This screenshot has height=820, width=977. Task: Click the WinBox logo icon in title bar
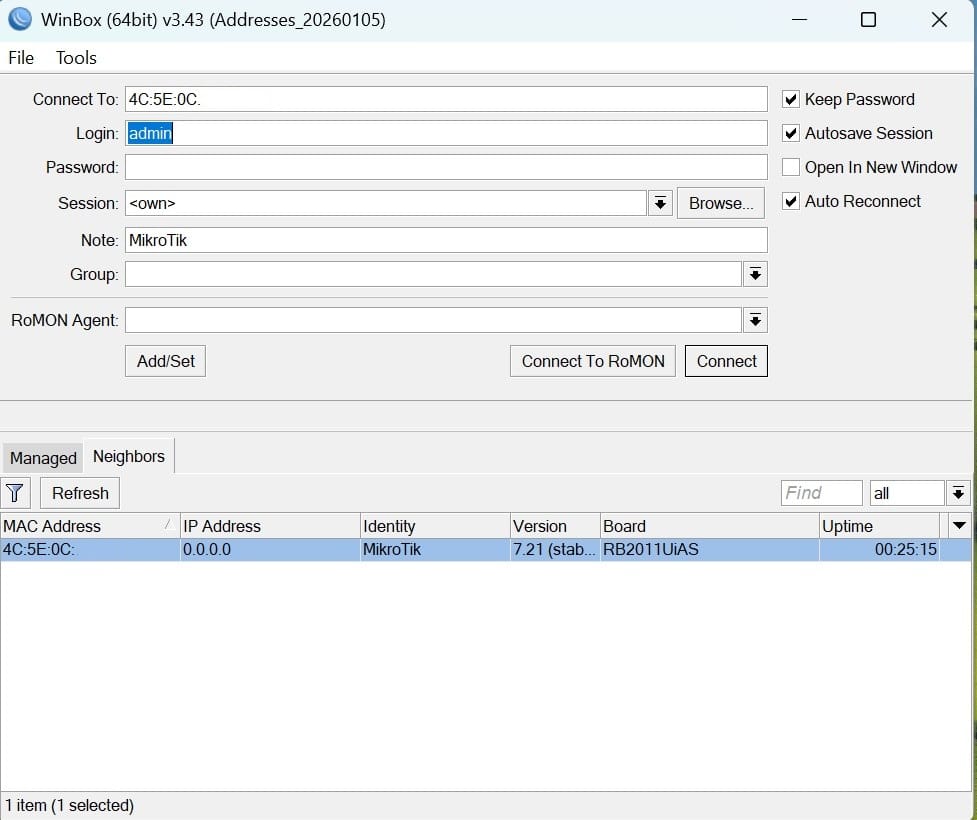20,19
